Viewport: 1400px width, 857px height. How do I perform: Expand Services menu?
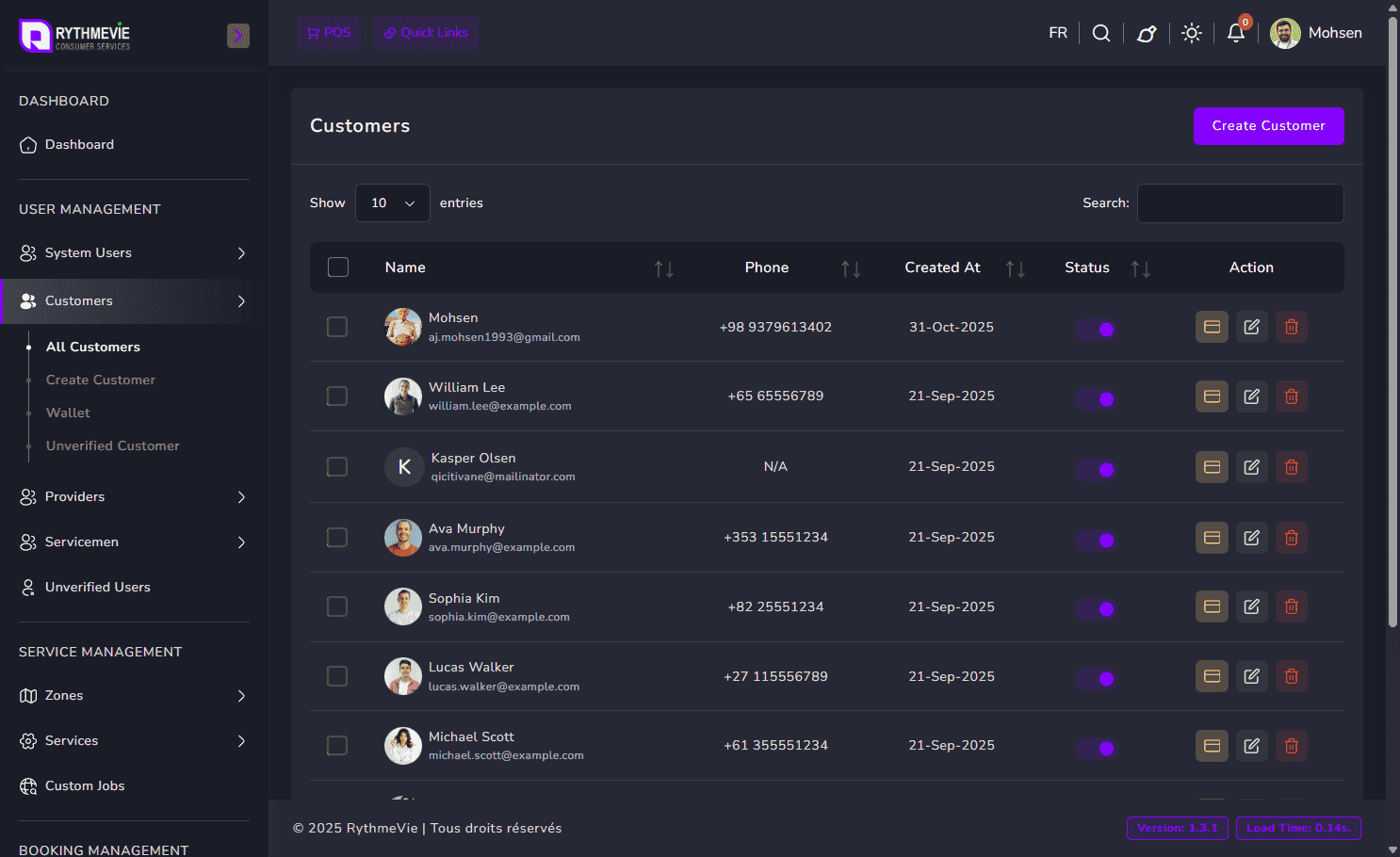134,741
